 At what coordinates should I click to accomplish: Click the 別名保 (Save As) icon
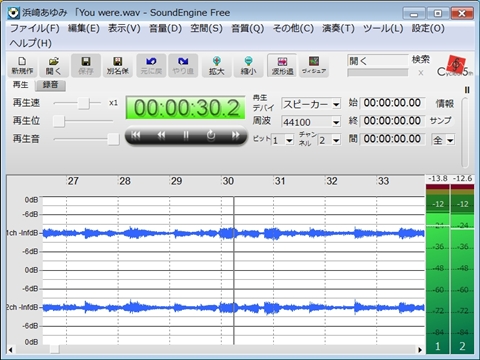tap(117, 66)
